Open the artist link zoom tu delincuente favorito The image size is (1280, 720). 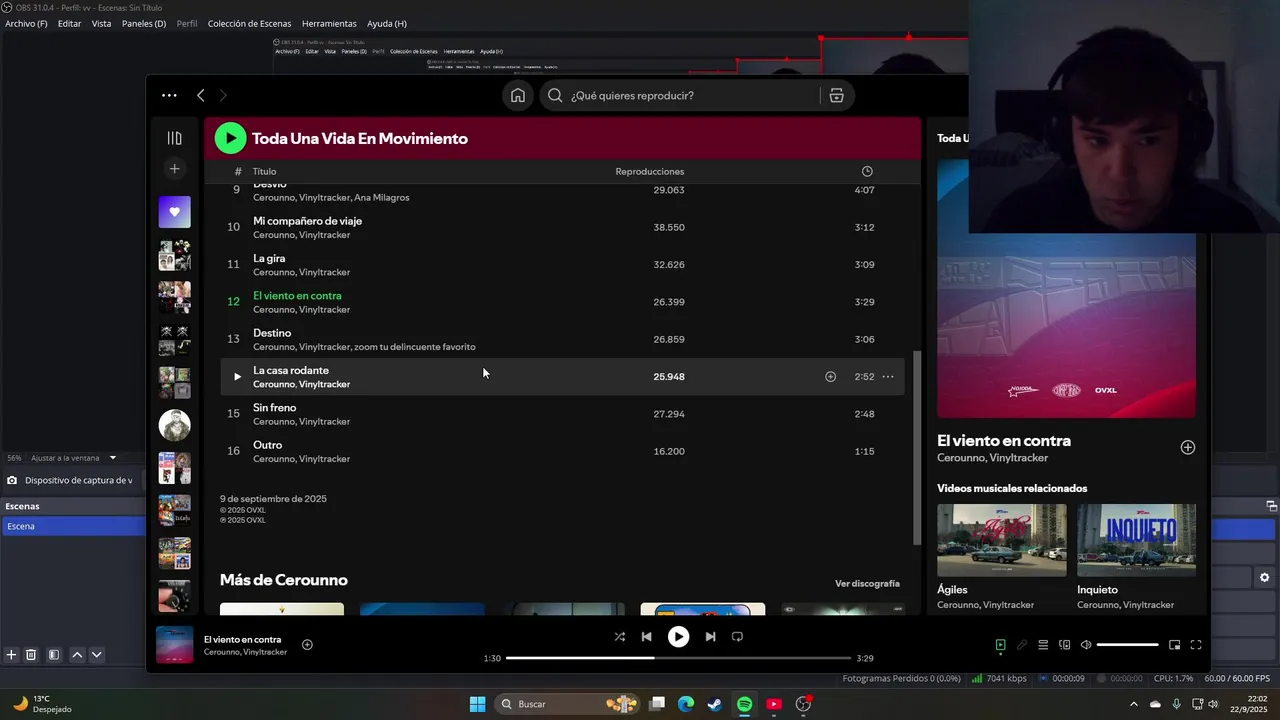[415, 347]
